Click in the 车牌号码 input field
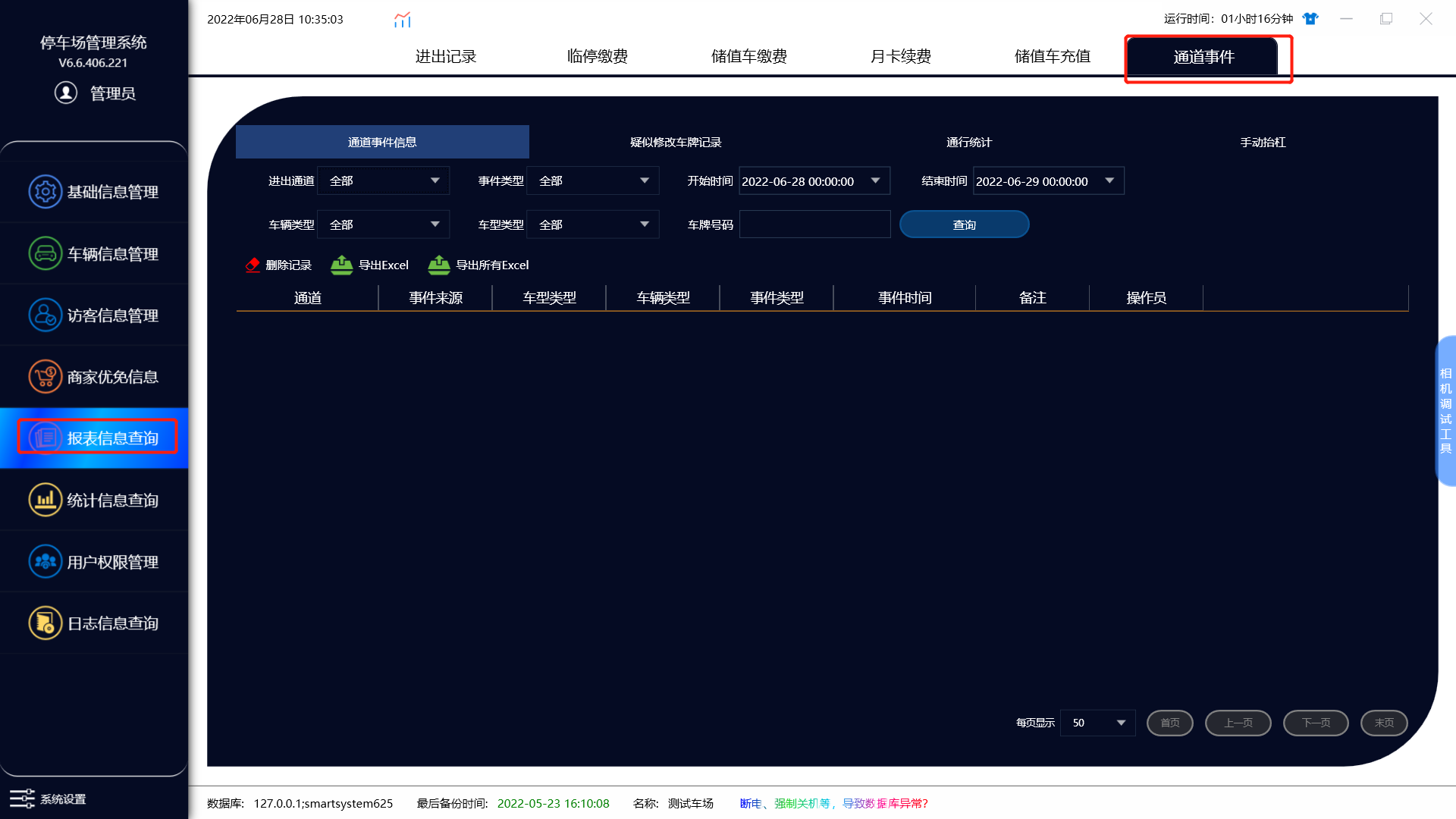This screenshot has width=1456, height=819. pos(815,224)
